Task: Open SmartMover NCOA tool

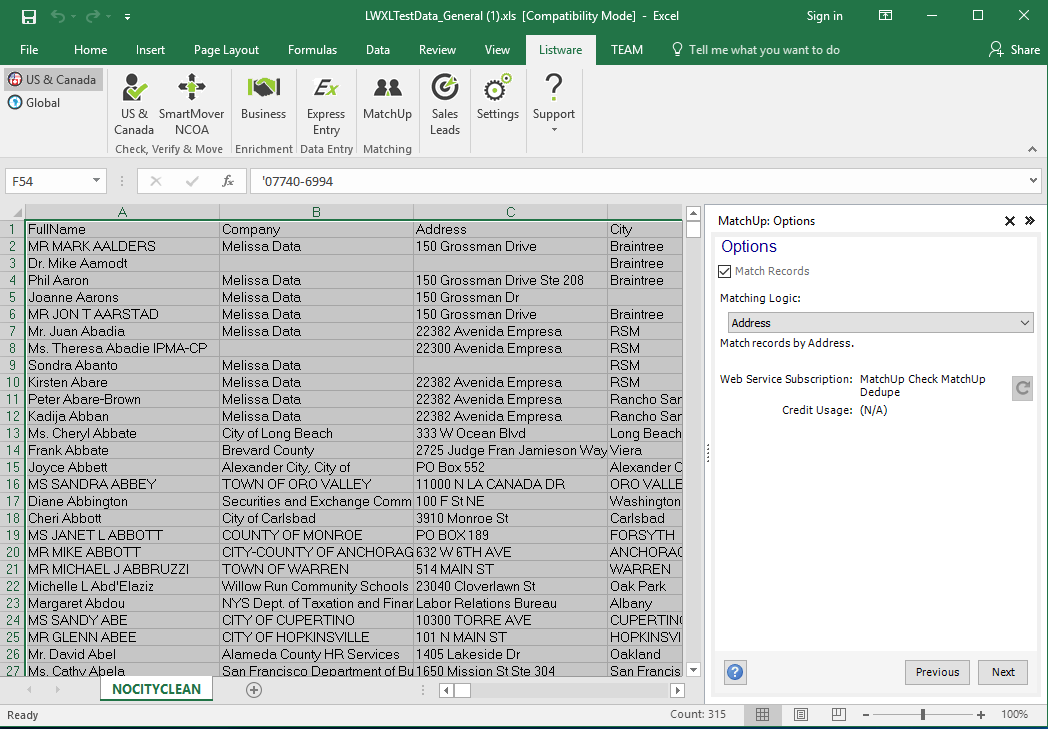Action: pos(191,104)
